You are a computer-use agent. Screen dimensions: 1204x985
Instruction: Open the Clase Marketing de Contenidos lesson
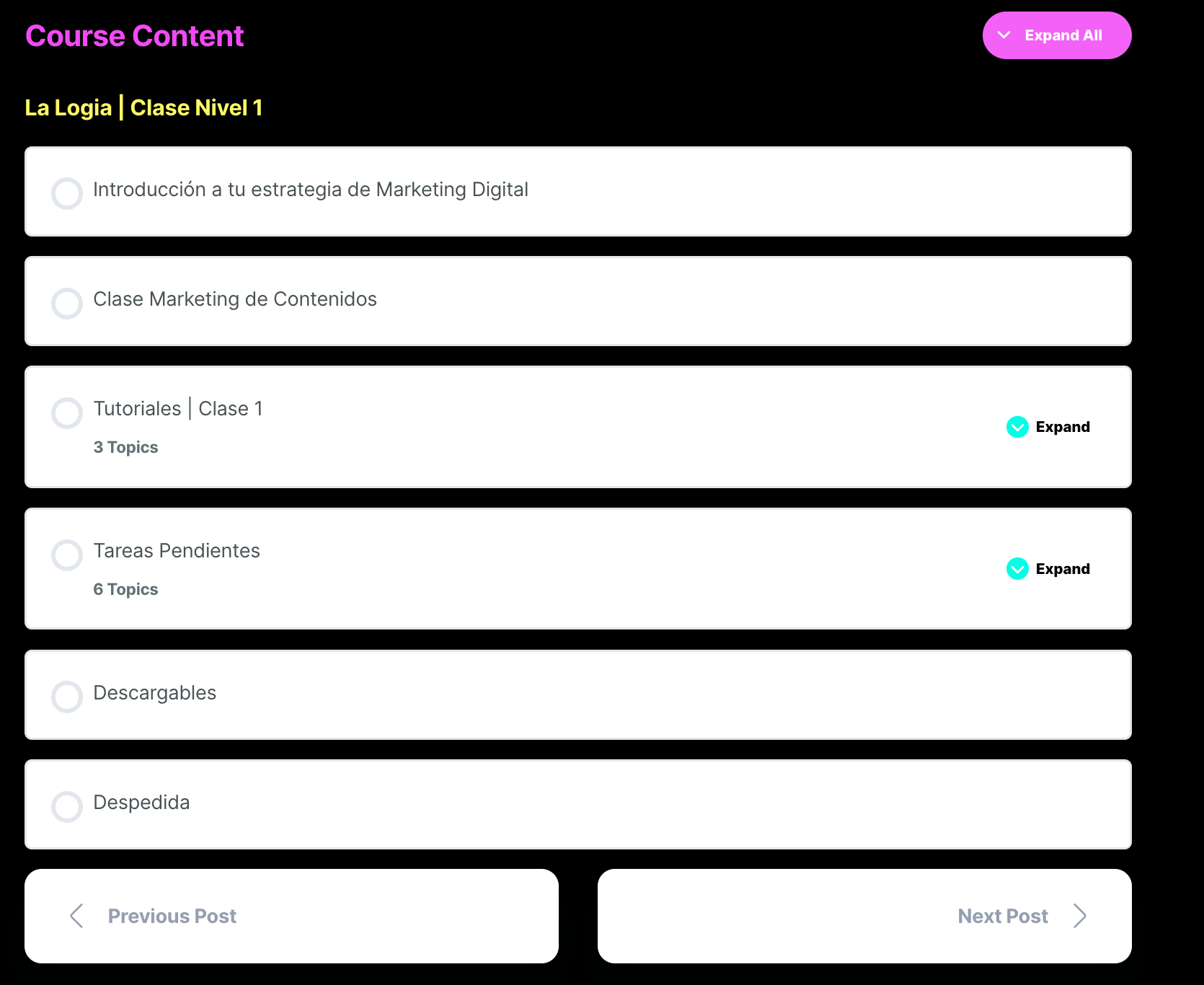235,299
